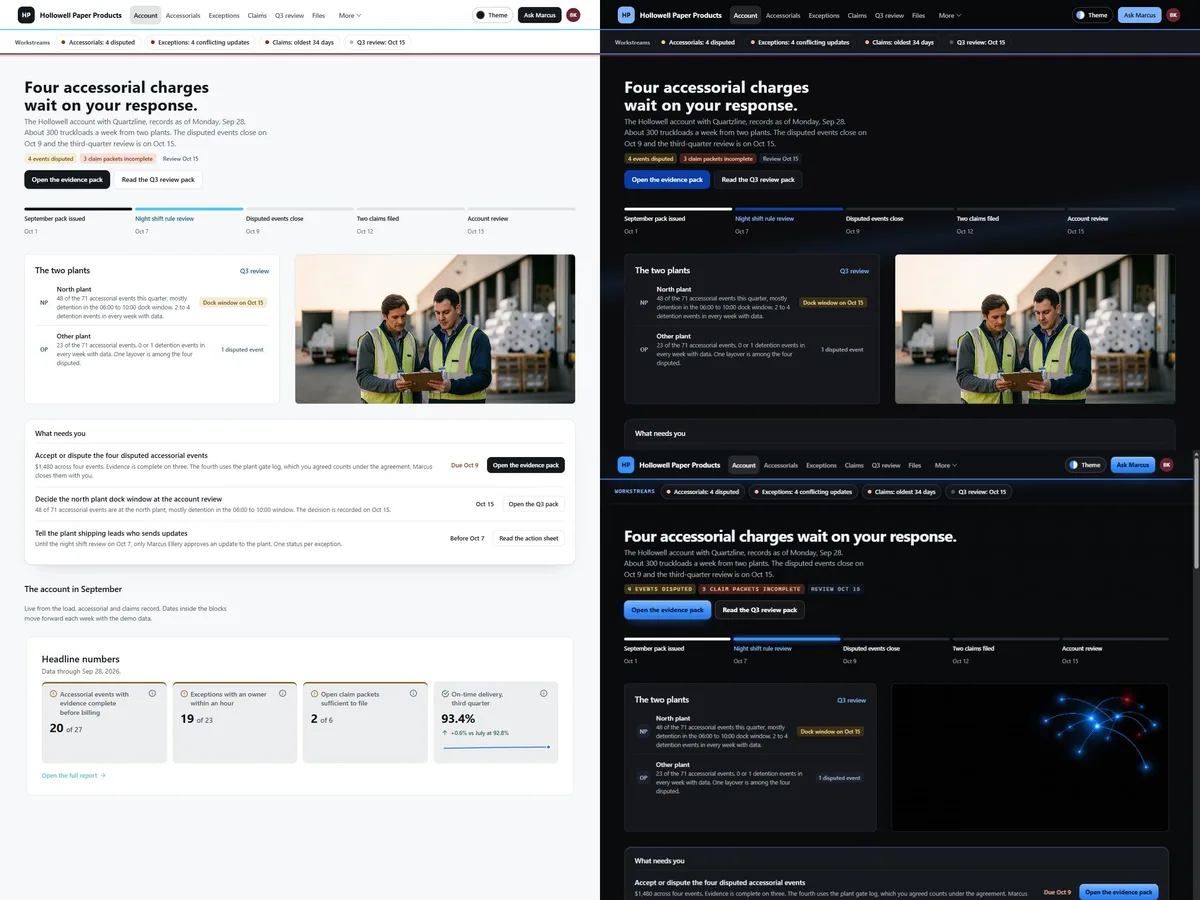
Task: Expand the More menu in the upper dark header
Action: (x=950, y=15)
